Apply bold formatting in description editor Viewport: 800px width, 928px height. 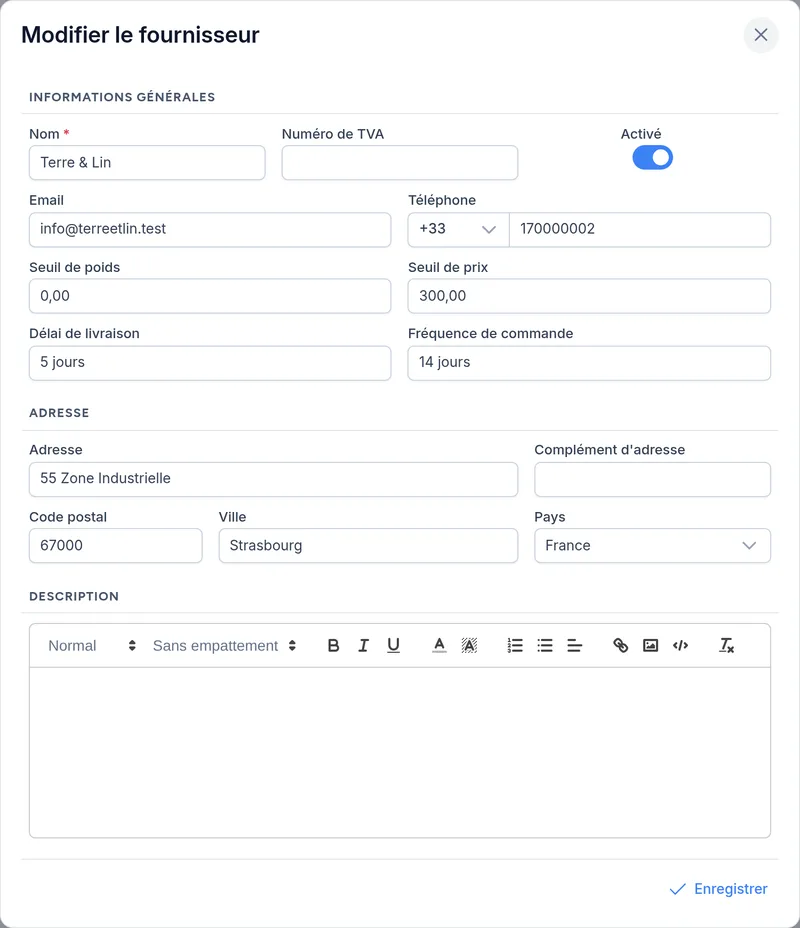333,645
